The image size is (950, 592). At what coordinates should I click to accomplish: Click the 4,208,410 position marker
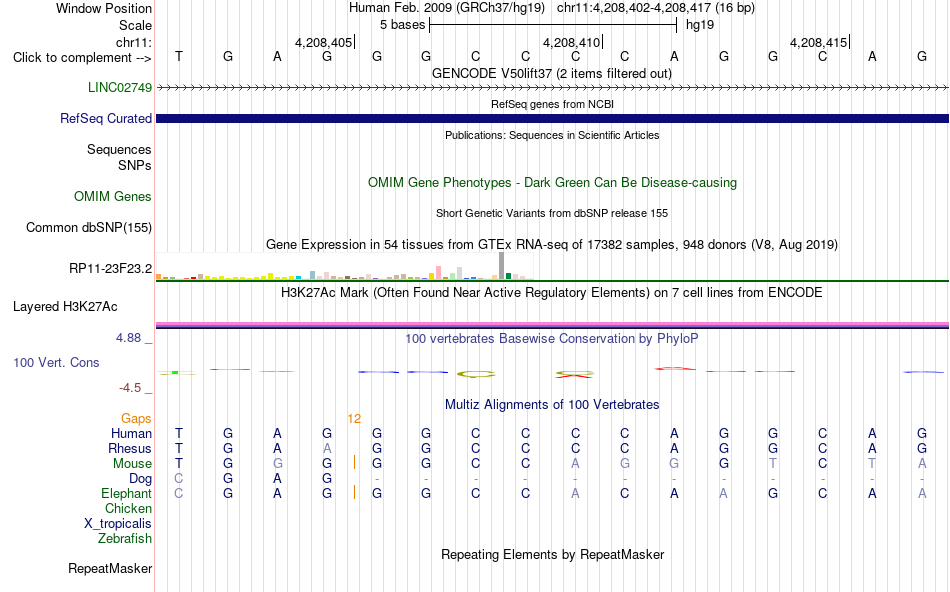click(x=571, y=42)
